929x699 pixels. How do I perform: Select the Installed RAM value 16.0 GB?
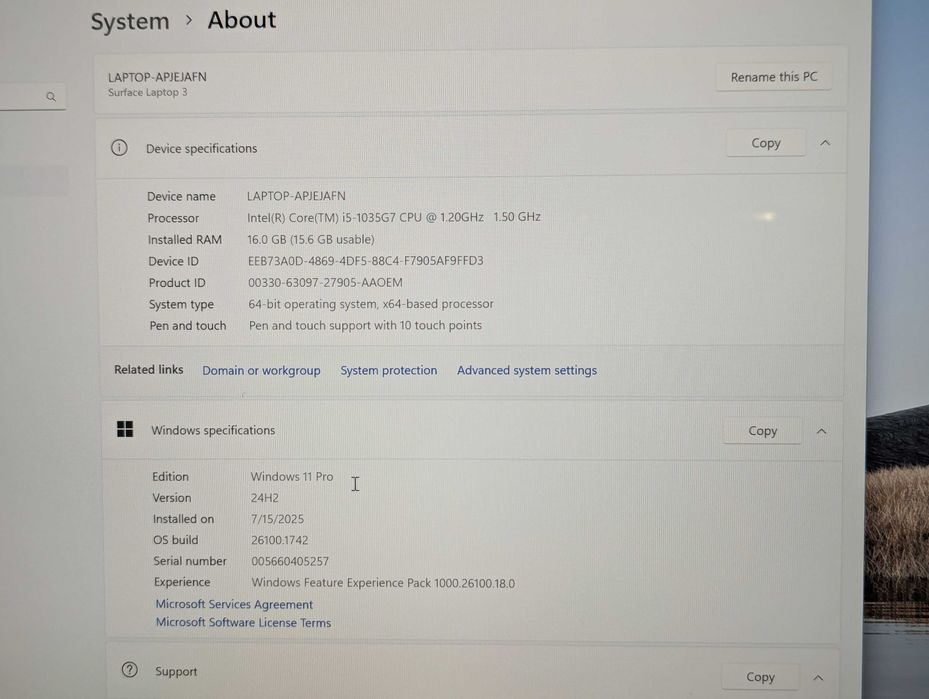click(x=310, y=239)
